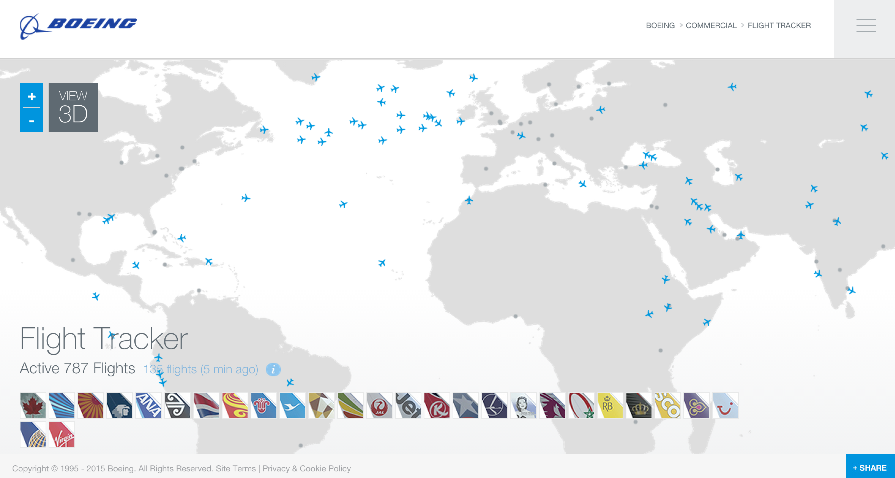Select plane over Somalia's eastern coast
Screen dimensions: 895x478
point(707,323)
